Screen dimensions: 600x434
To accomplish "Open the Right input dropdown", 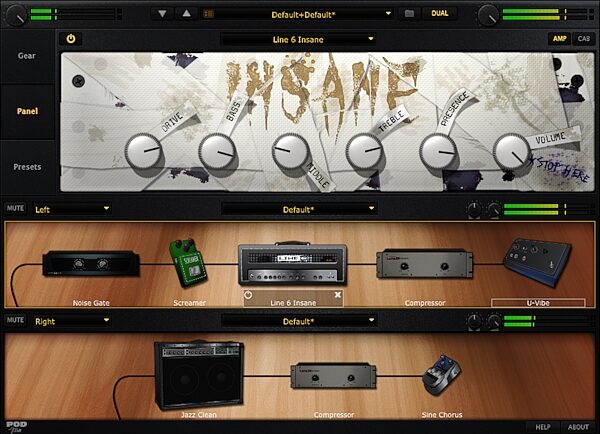I will [72, 321].
